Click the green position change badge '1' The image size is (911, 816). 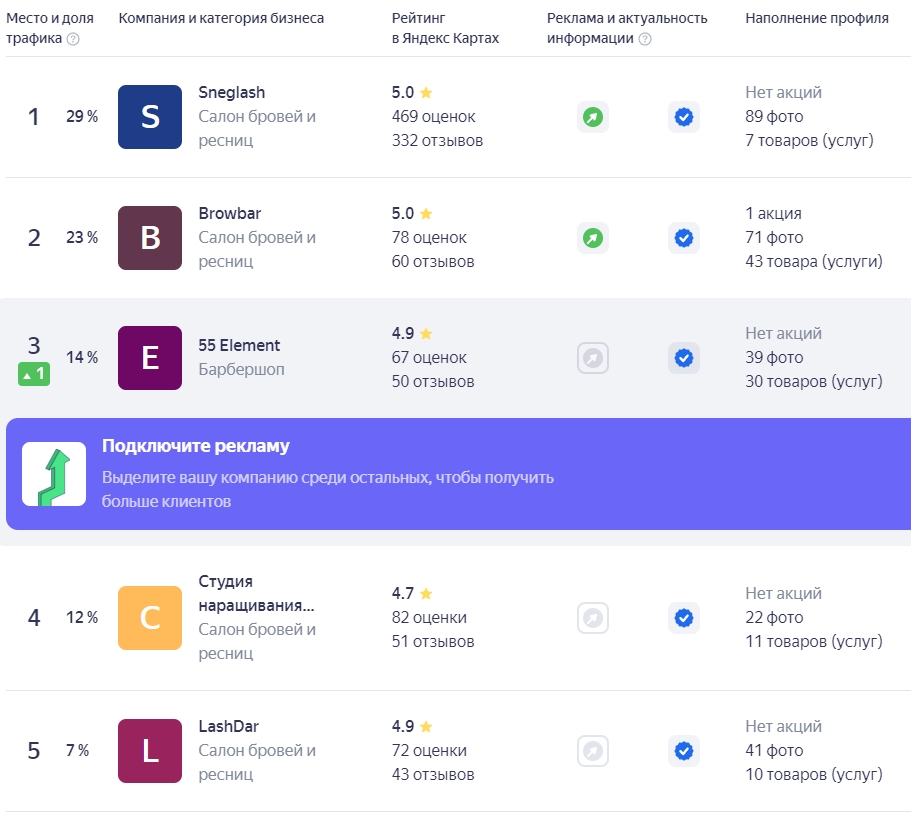[x=34, y=374]
